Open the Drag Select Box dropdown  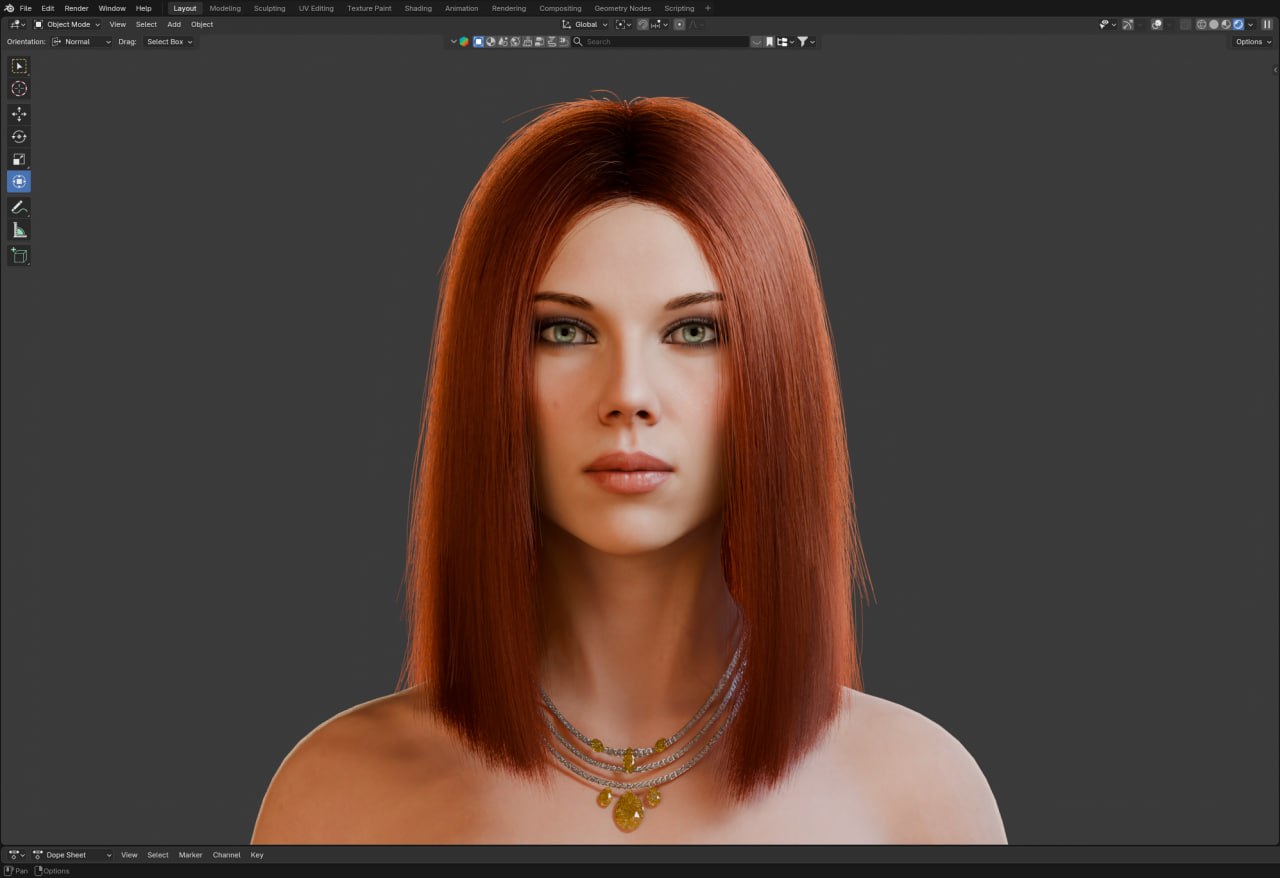pos(167,42)
